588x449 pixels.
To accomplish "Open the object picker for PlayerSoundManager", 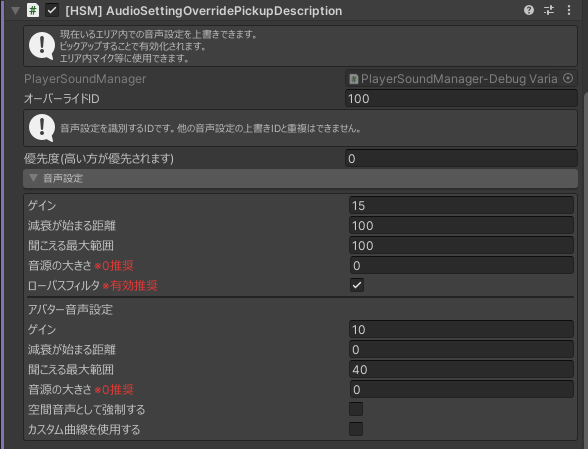I will point(568,78).
